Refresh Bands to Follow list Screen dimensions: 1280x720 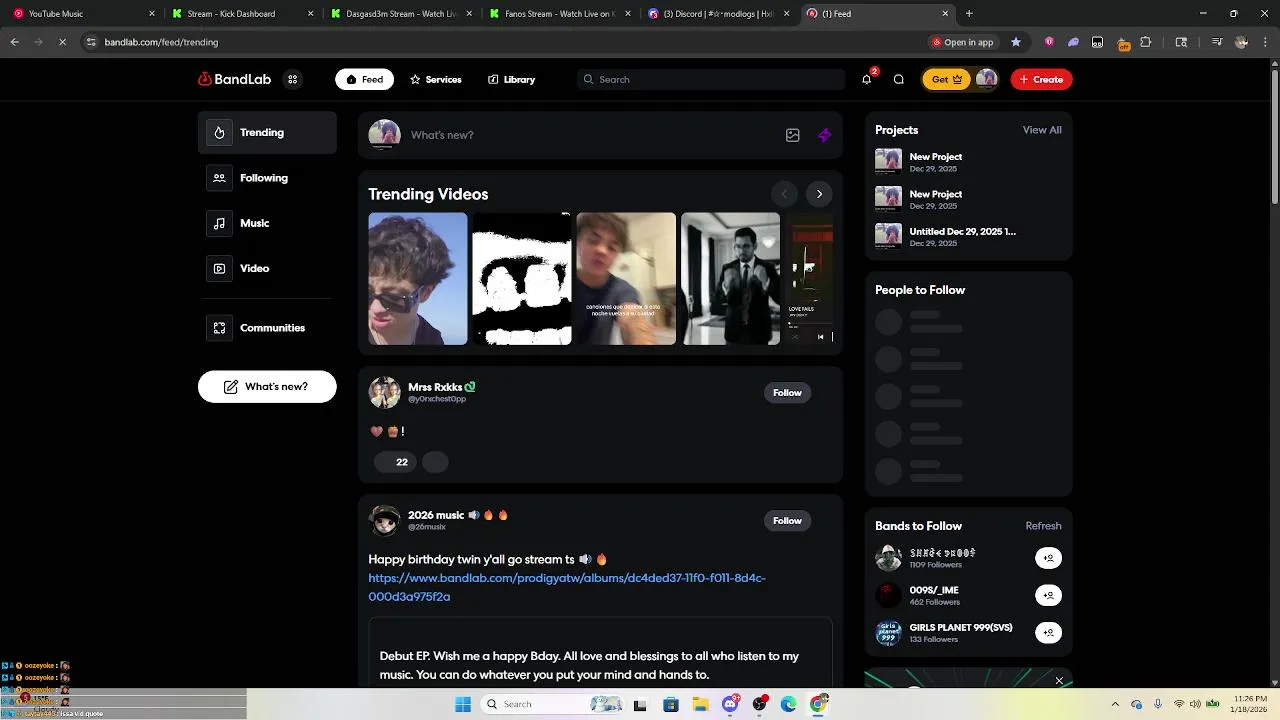coord(1043,526)
